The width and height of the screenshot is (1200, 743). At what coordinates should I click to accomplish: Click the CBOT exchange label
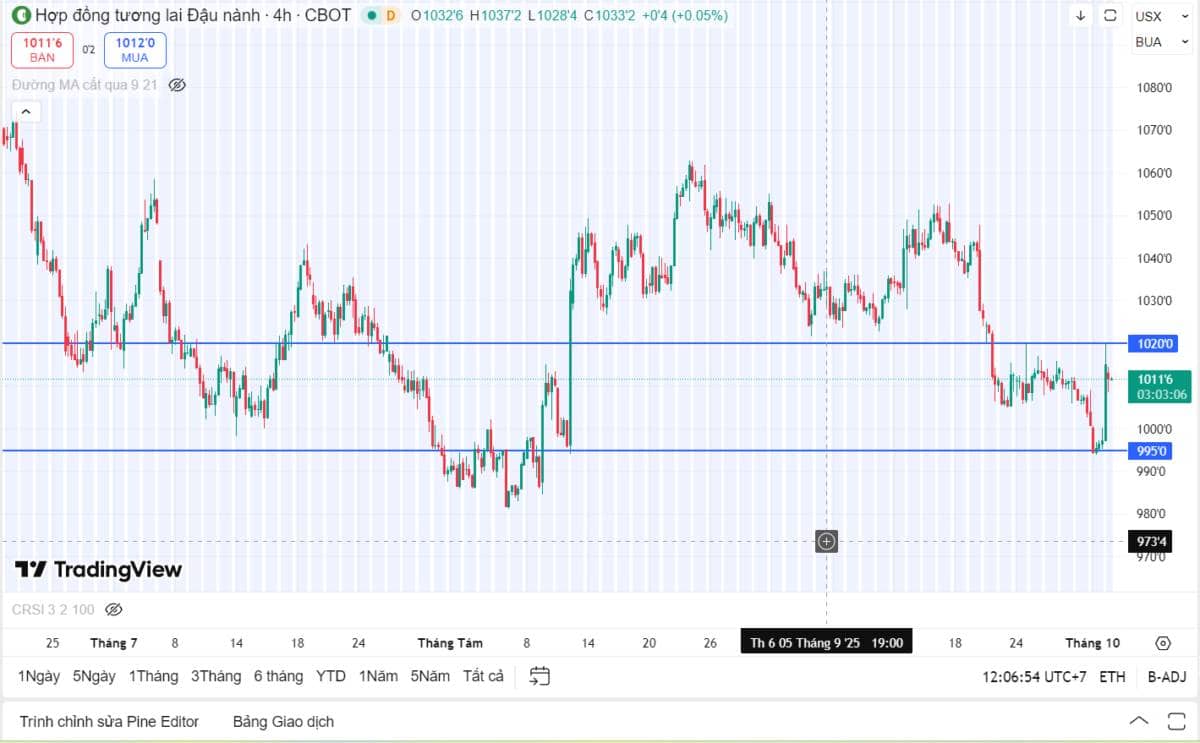pos(328,16)
